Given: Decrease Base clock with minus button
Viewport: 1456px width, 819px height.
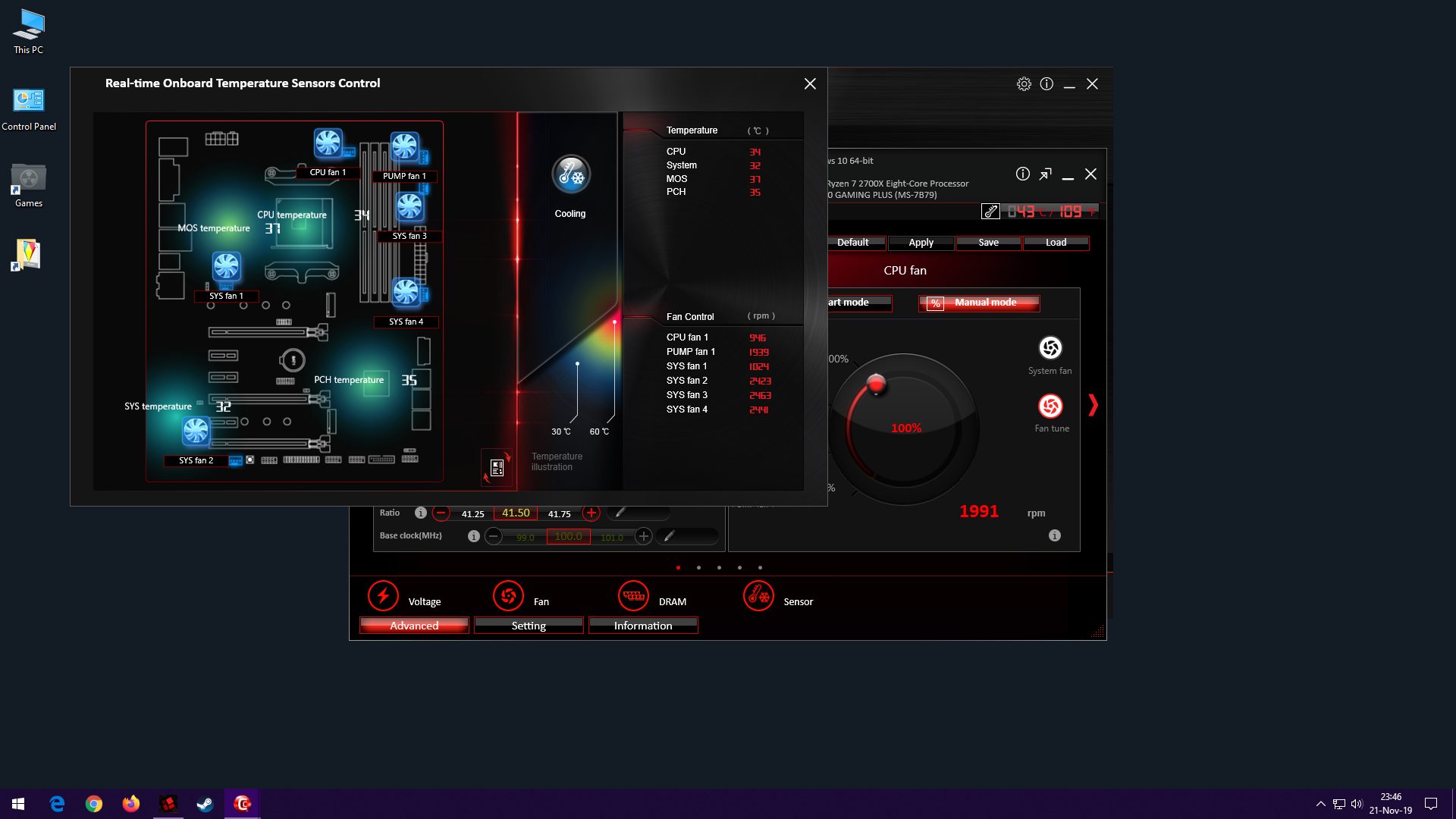Looking at the screenshot, I should 494,536.
